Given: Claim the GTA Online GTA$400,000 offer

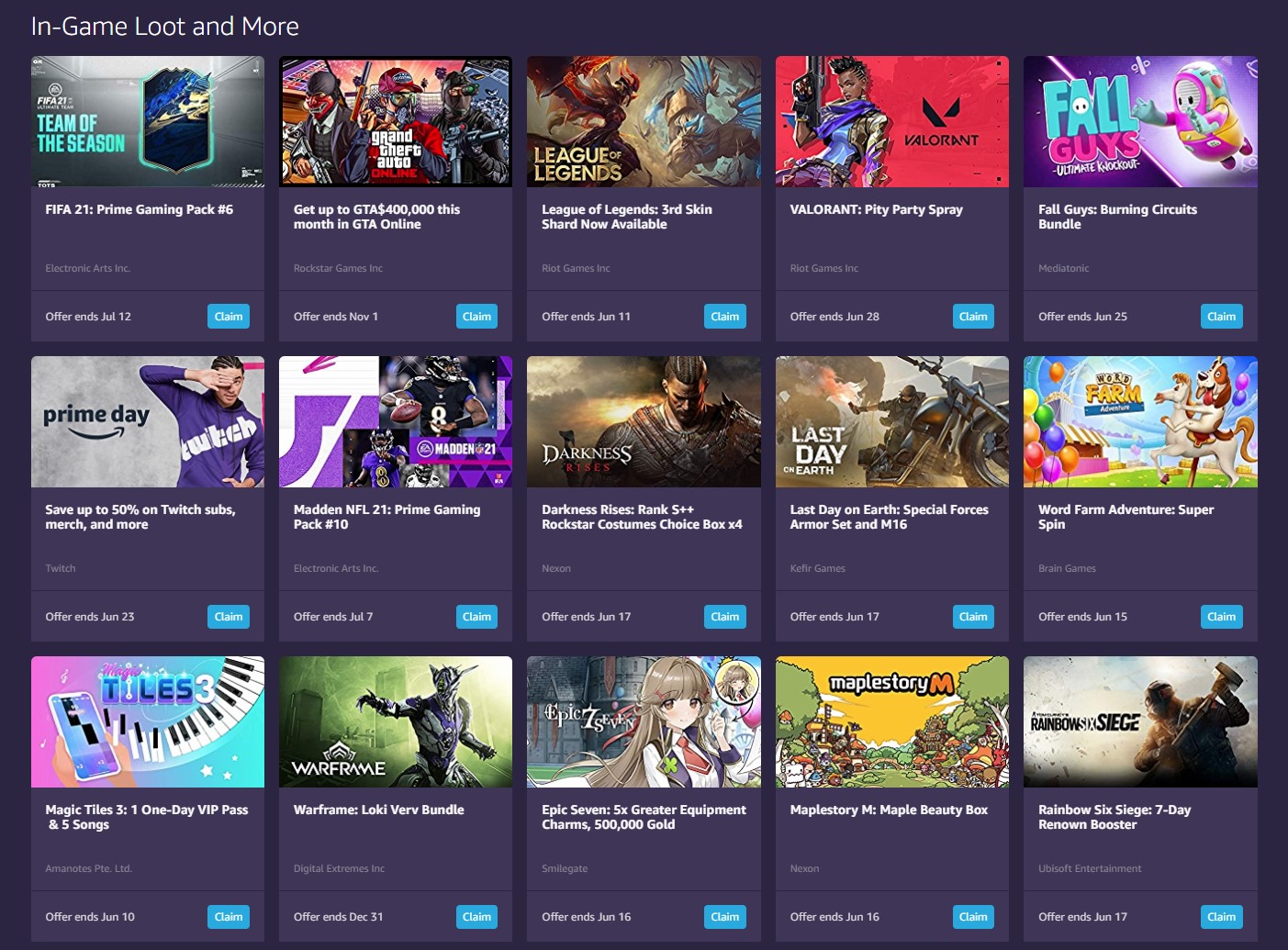Looking at the screenshot, I should pyautogui.click(x=476, y=317).
